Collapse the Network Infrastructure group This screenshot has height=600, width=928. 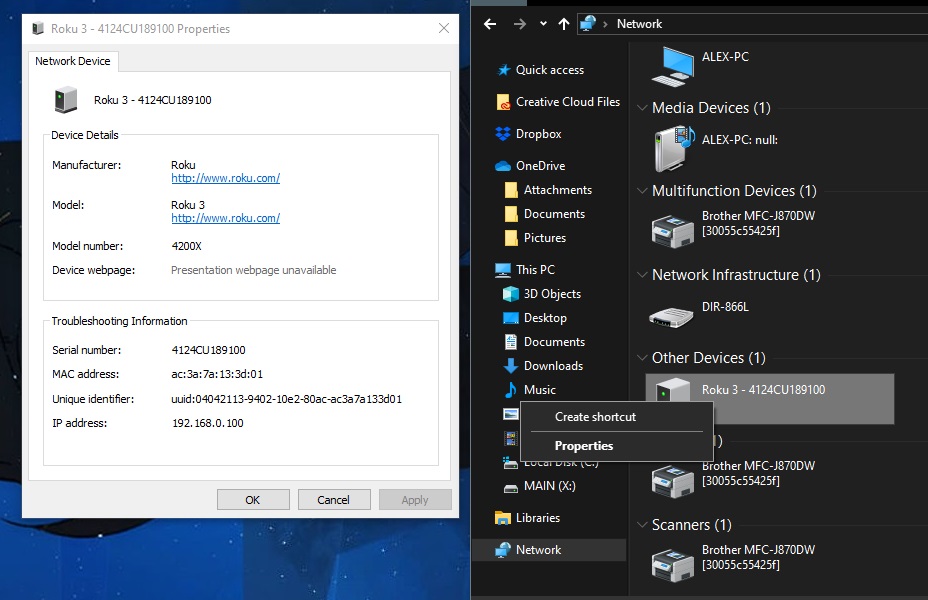click(x=642, y=275)
